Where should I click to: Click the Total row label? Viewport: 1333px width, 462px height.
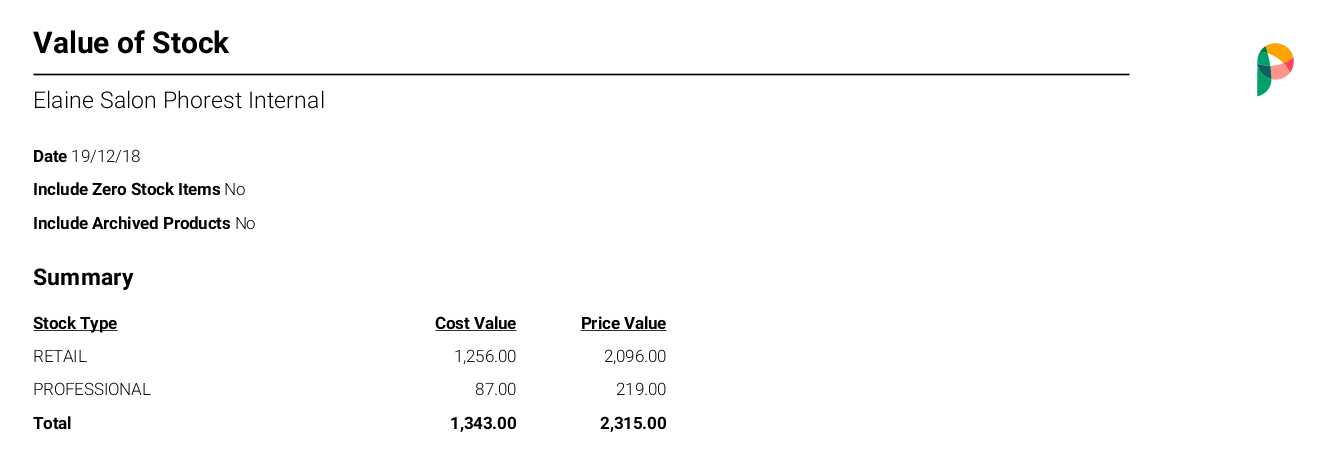tap(52, 423)
